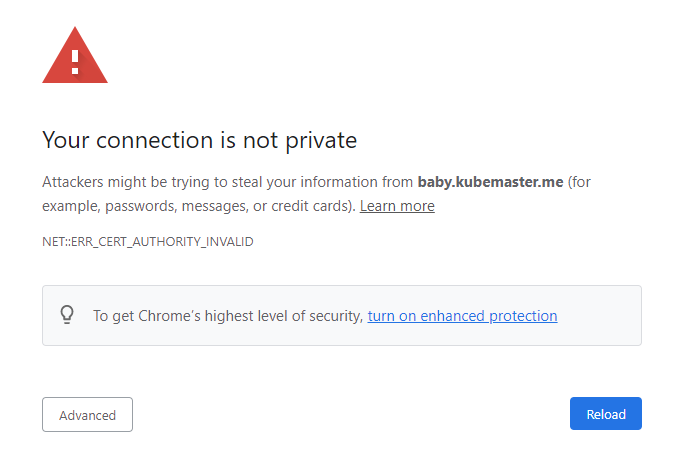Open the Learn more link
This screenshot has height=467, width=684.
pos(397,206)
